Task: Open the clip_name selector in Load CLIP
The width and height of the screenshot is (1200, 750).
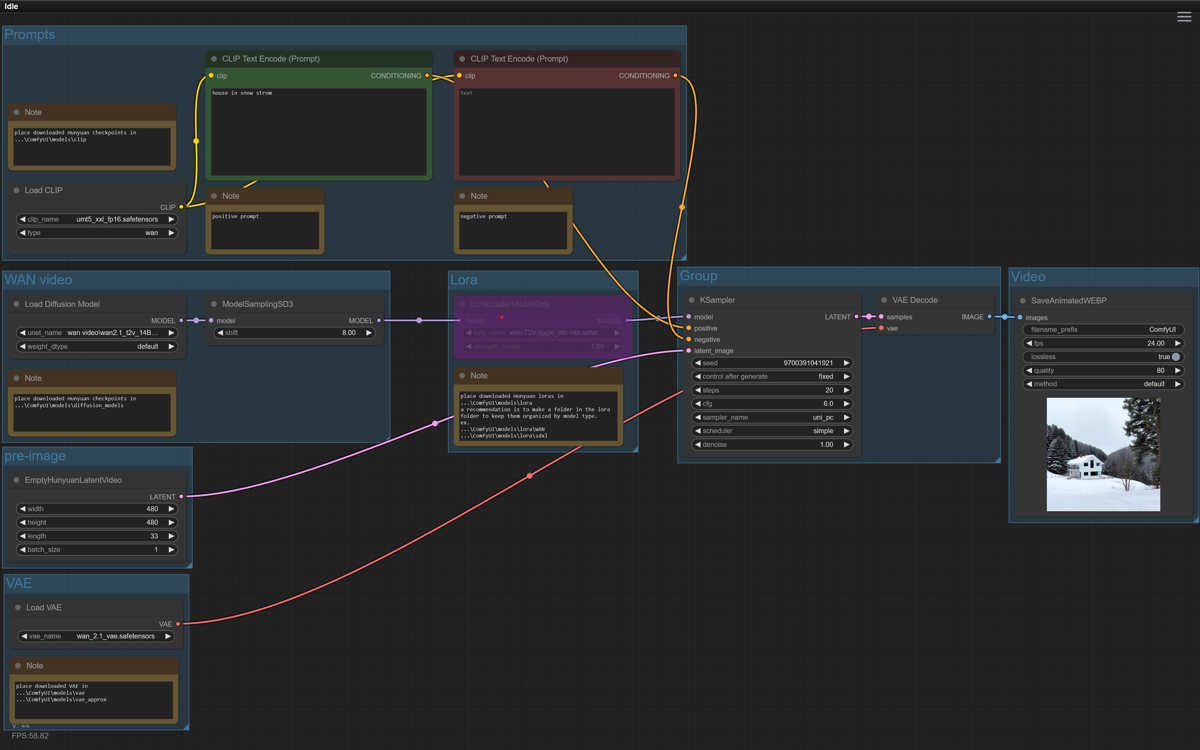Action: (97, 219)
